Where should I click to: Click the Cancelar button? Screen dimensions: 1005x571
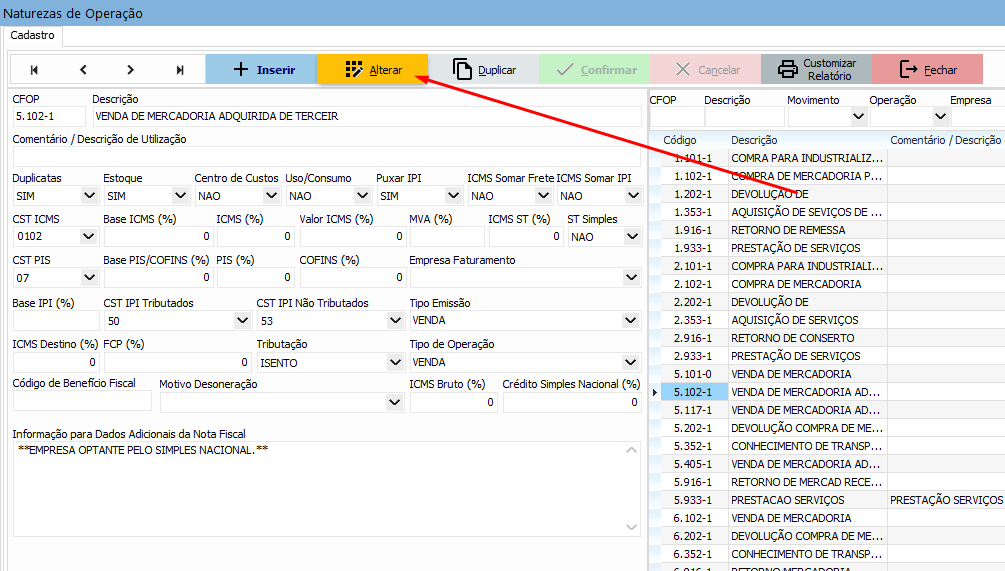(705, 69)
